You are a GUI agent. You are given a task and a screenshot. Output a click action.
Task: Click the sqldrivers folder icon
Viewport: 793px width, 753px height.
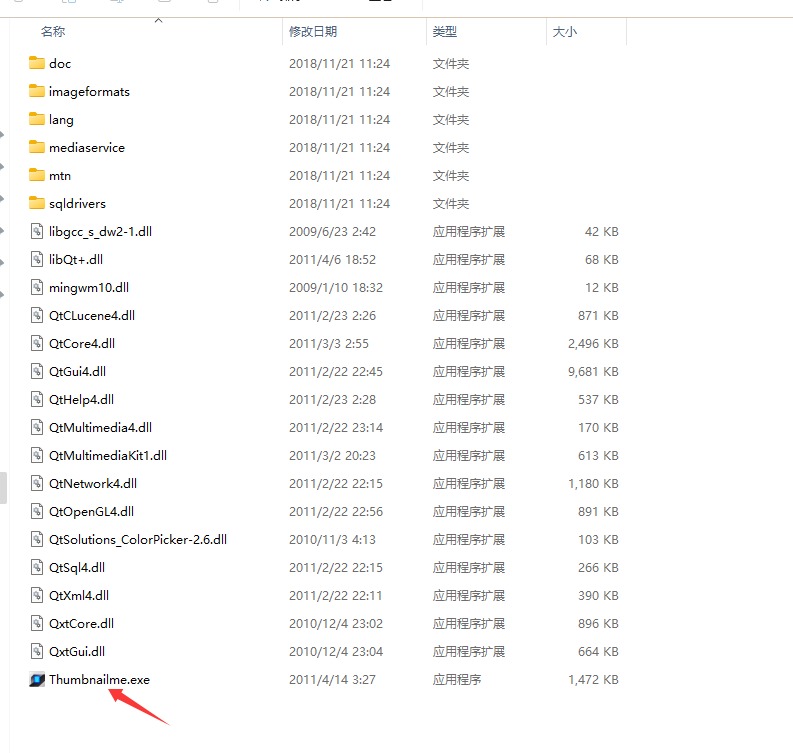[x=36, y=203]
